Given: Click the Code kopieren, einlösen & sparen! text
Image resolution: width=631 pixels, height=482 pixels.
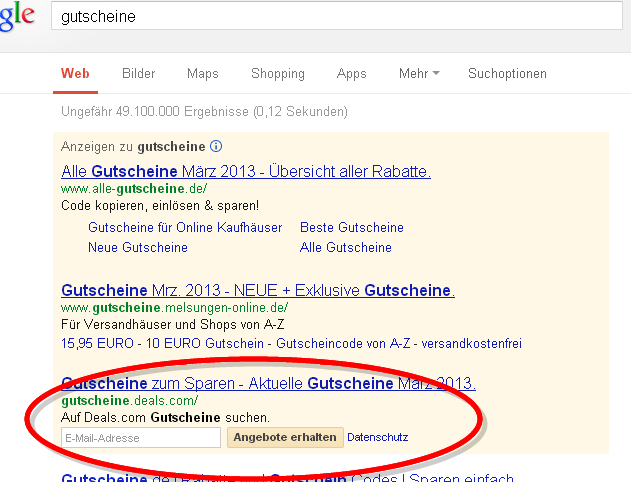Looking at the screenshot, I should [160, 206].
